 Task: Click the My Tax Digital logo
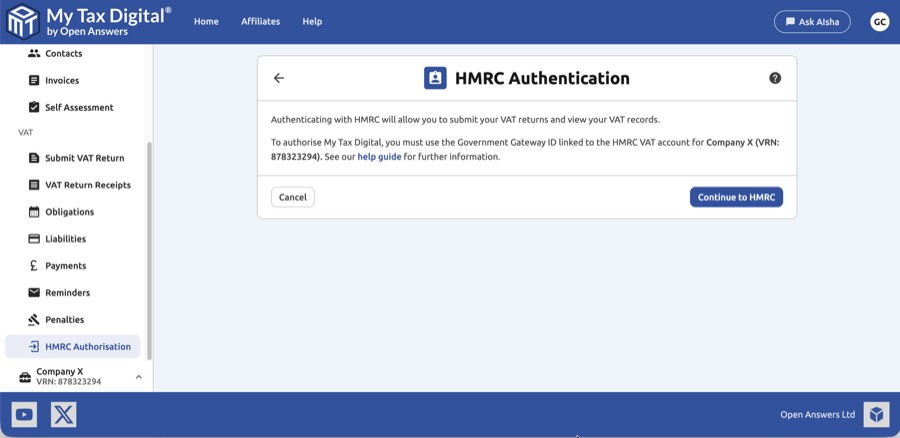pos(89,22)
